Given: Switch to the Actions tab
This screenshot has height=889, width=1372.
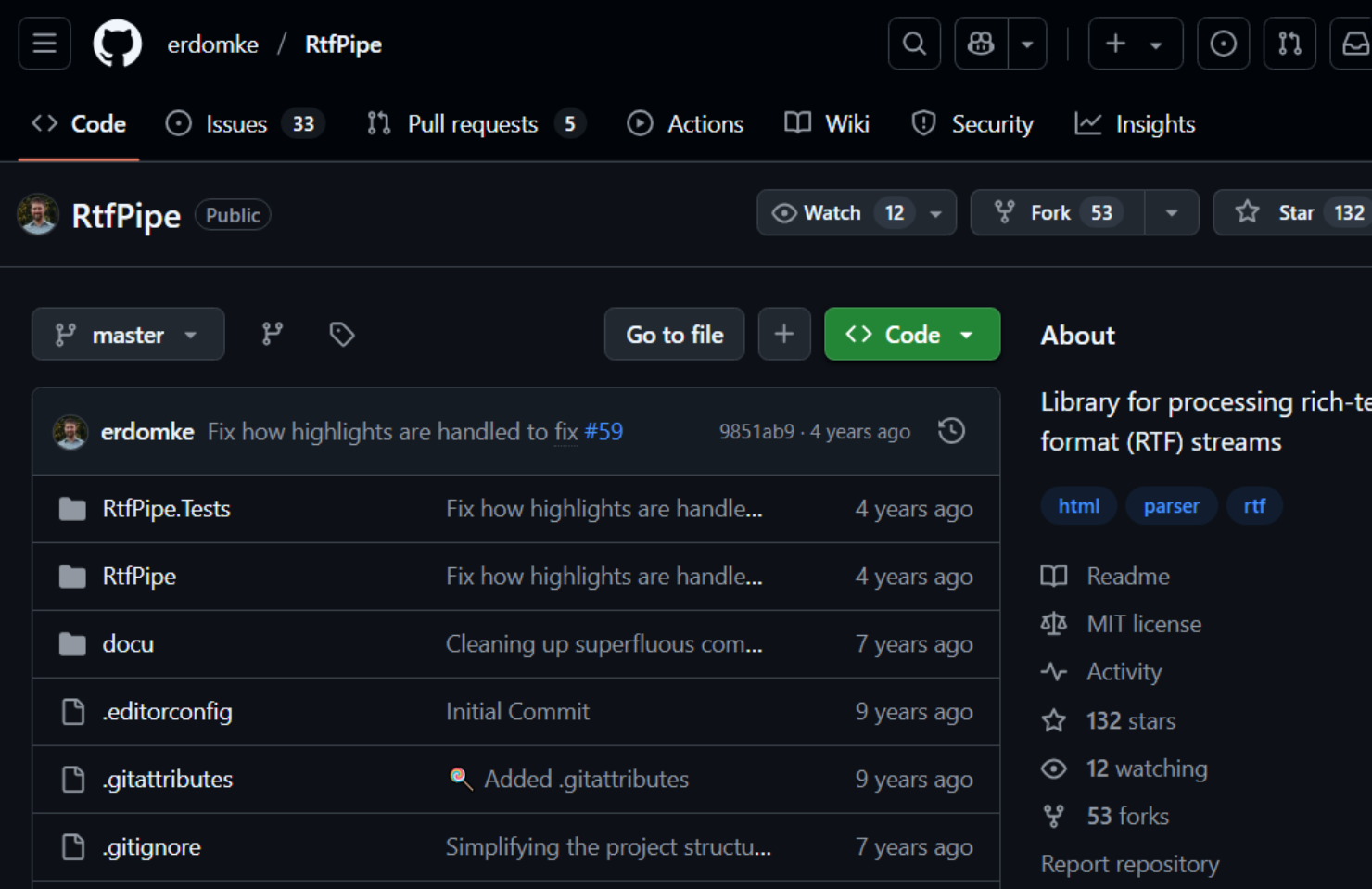Looking at the screenshot, I should pos(685,123).
